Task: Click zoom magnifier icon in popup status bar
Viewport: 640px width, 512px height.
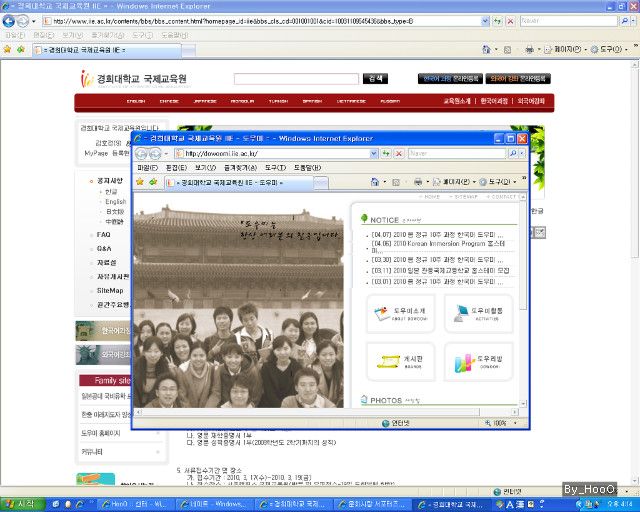Action: tap(488, 423)
